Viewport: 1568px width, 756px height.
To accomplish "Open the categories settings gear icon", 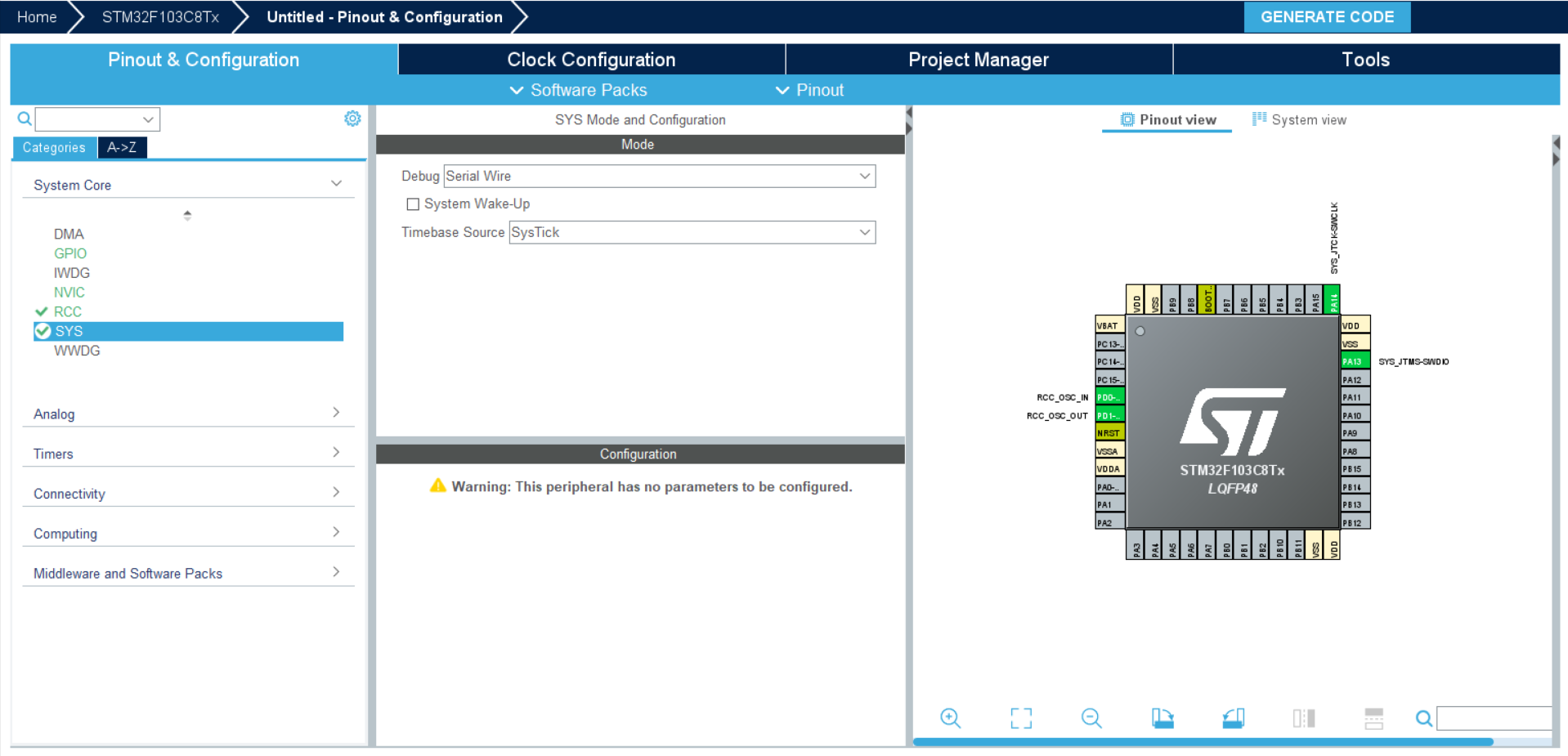I will pos(352,119).
